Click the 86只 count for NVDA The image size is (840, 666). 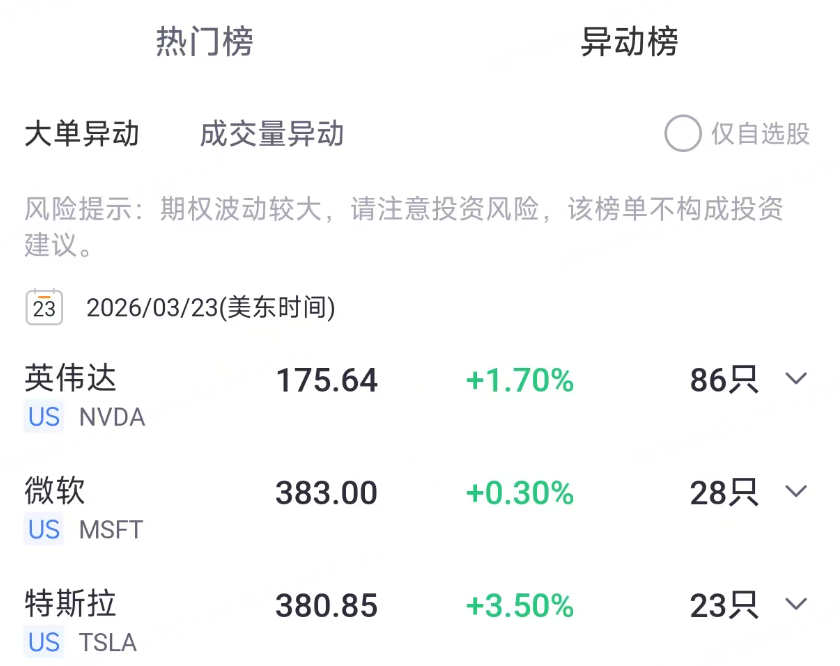point(724,380)
